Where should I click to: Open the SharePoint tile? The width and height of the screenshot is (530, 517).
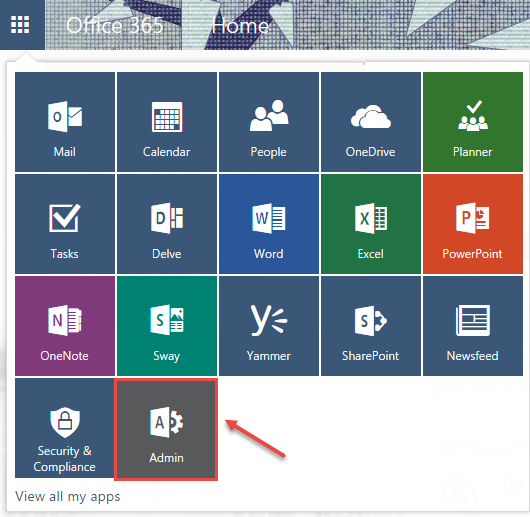pyautogui.click(x=371, y=326)
